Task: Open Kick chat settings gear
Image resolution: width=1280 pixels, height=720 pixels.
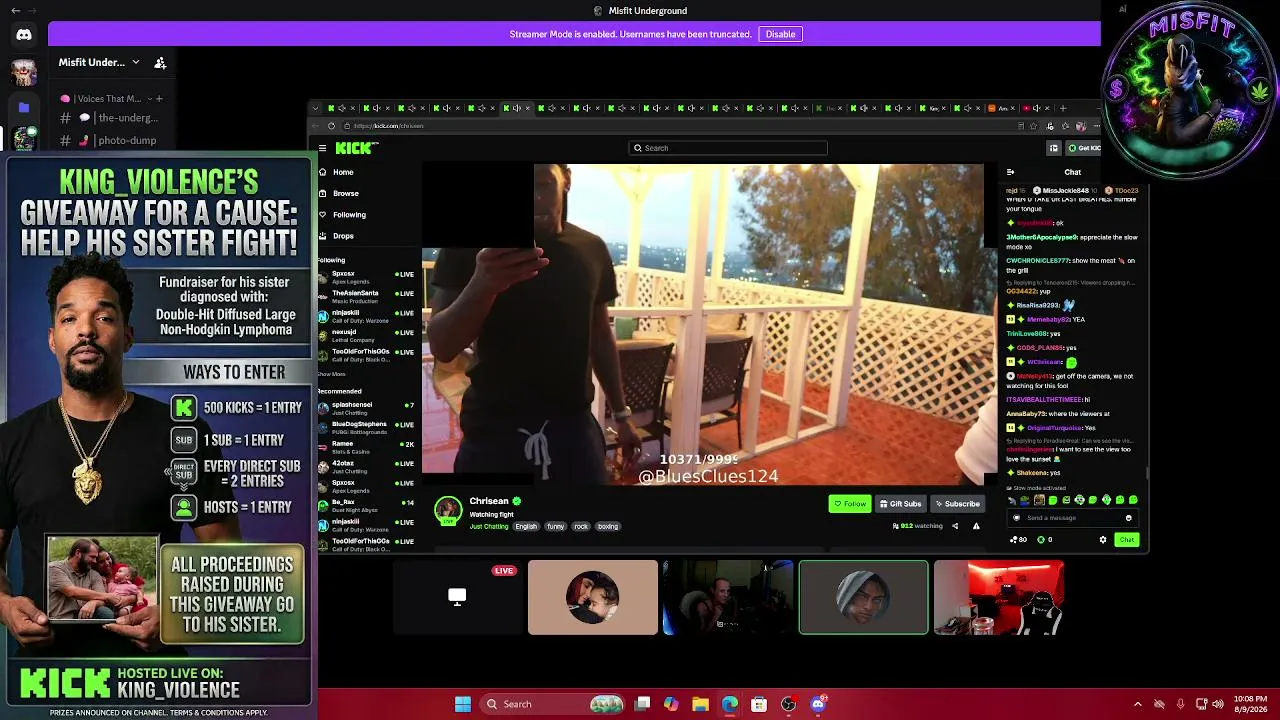Action: pos(1103,540)
